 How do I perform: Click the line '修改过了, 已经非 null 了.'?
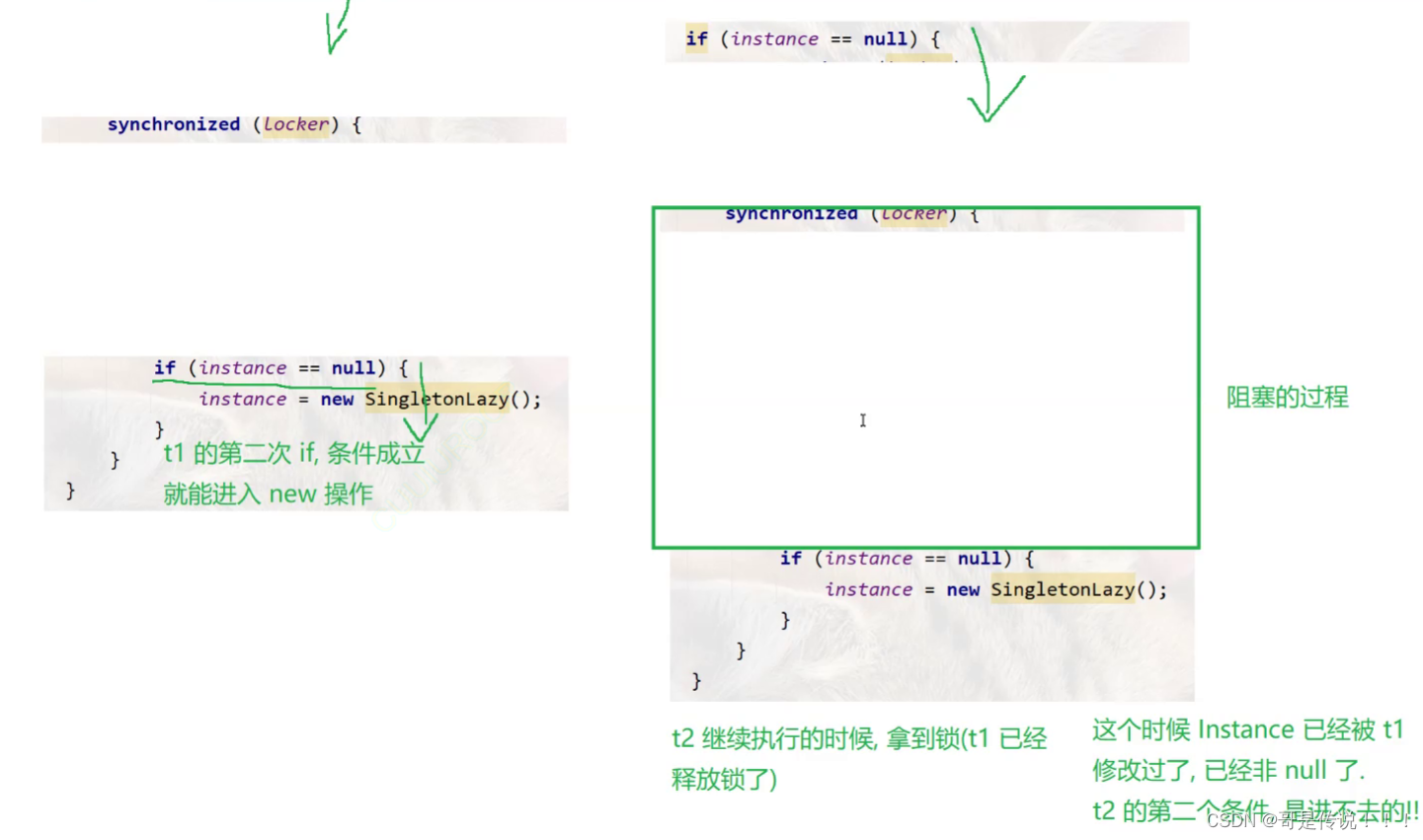click(x=1227, y=770)
